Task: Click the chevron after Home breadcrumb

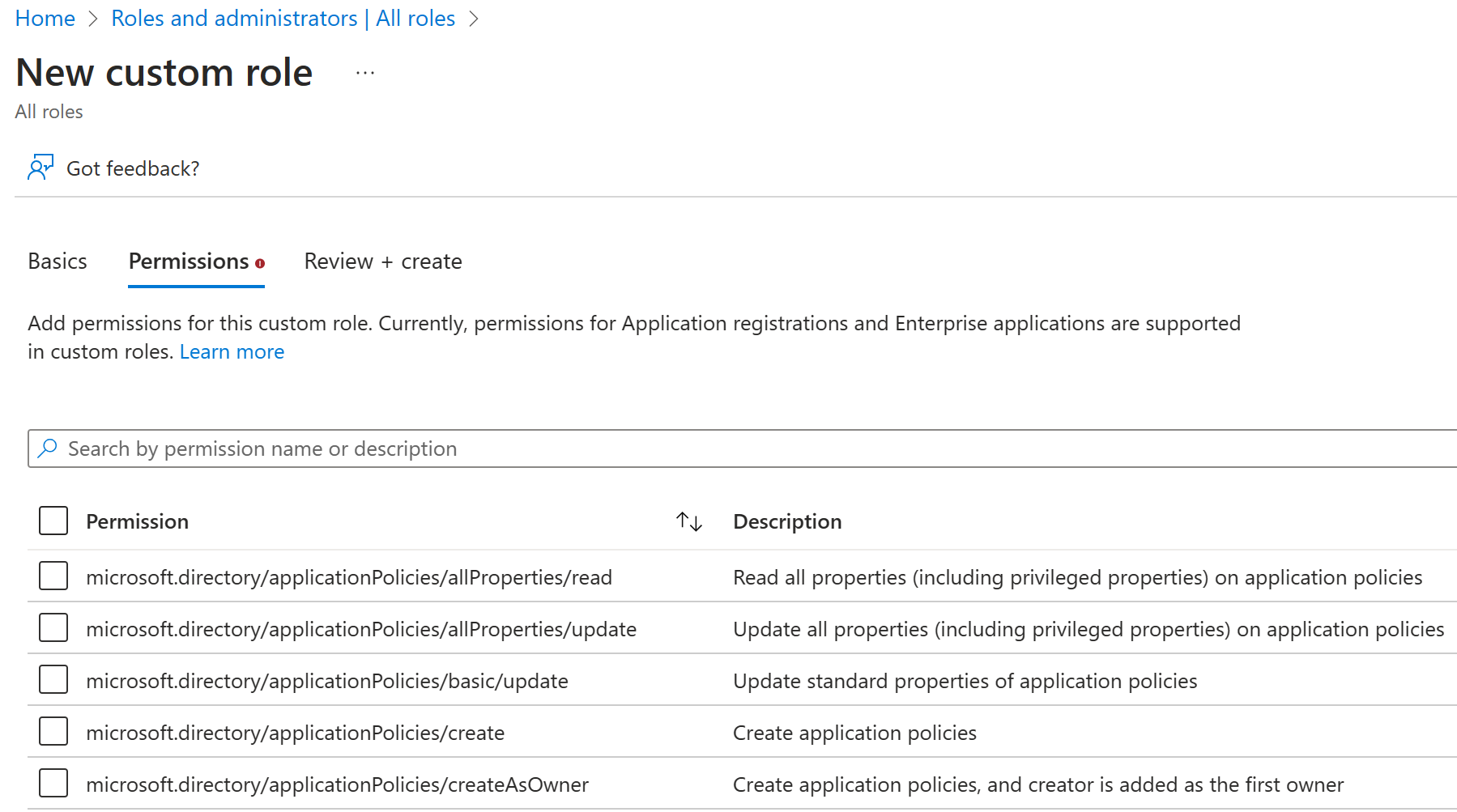Action: pyautogui.click(x=92, y=19)
